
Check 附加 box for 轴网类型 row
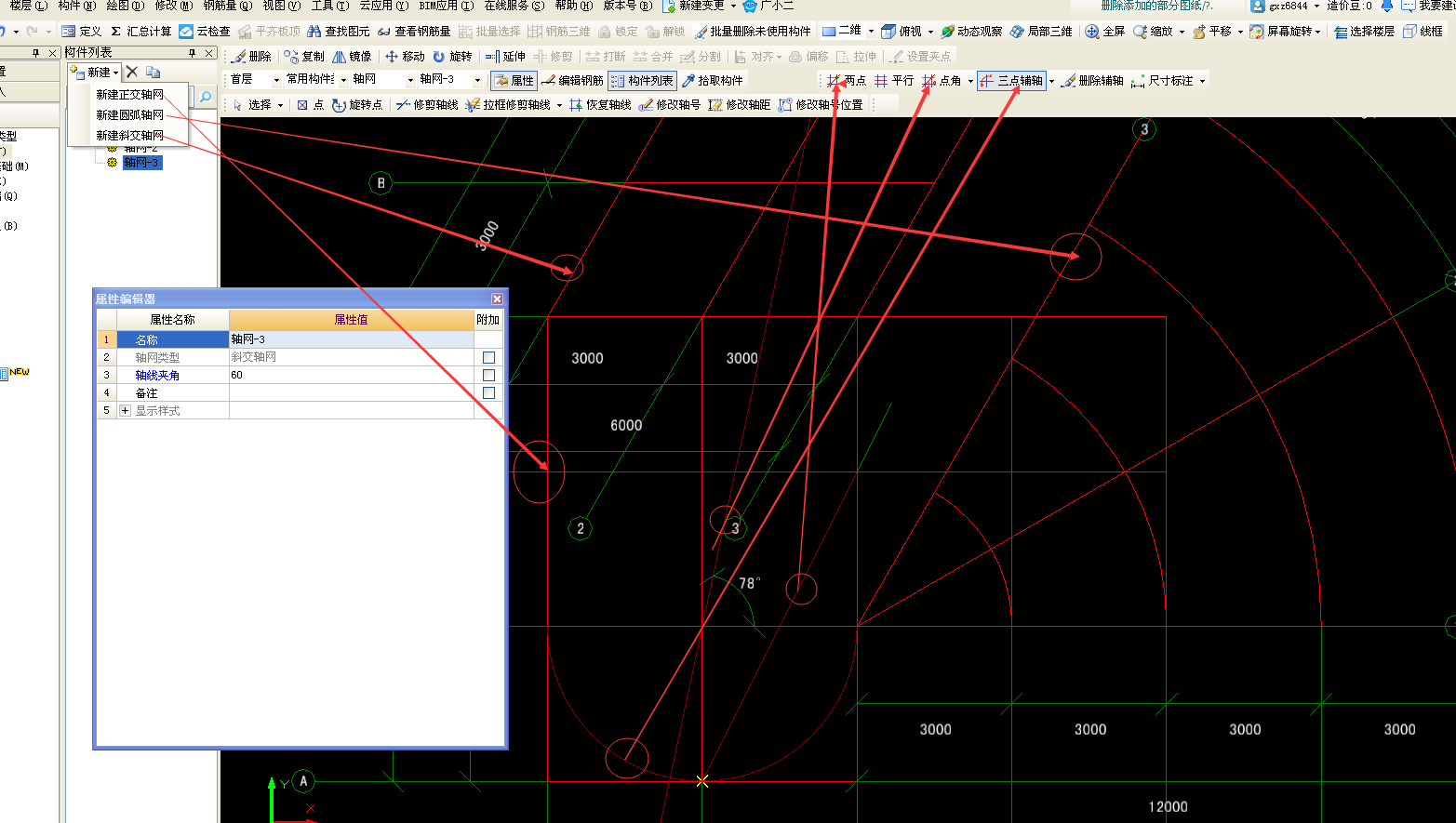(488, 357)
